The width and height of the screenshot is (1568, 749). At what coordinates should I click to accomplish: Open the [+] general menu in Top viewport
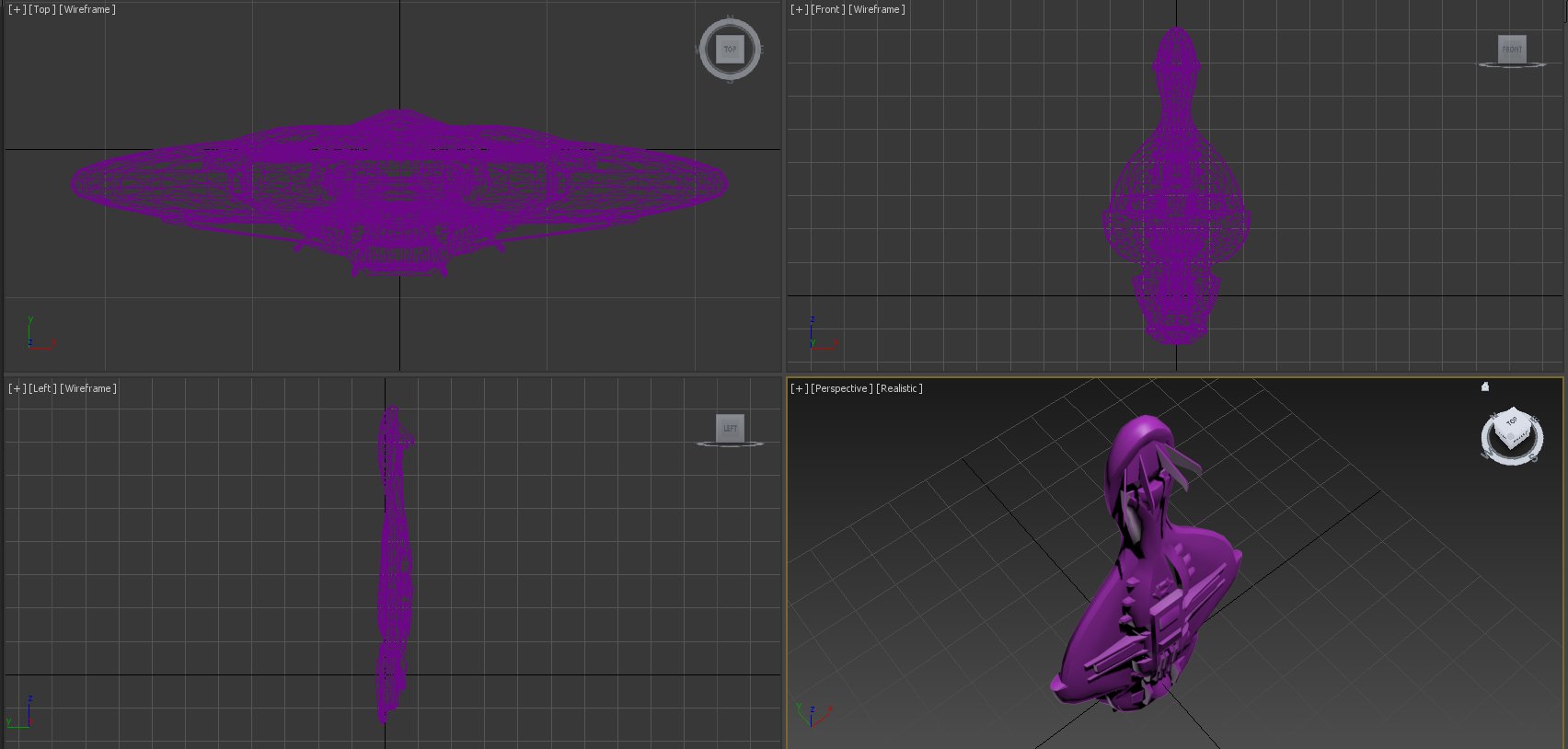(17, 9)
